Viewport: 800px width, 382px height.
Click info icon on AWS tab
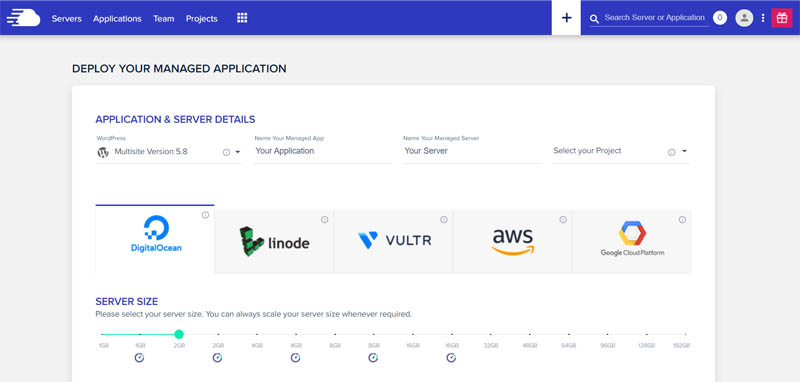[563, 220]
